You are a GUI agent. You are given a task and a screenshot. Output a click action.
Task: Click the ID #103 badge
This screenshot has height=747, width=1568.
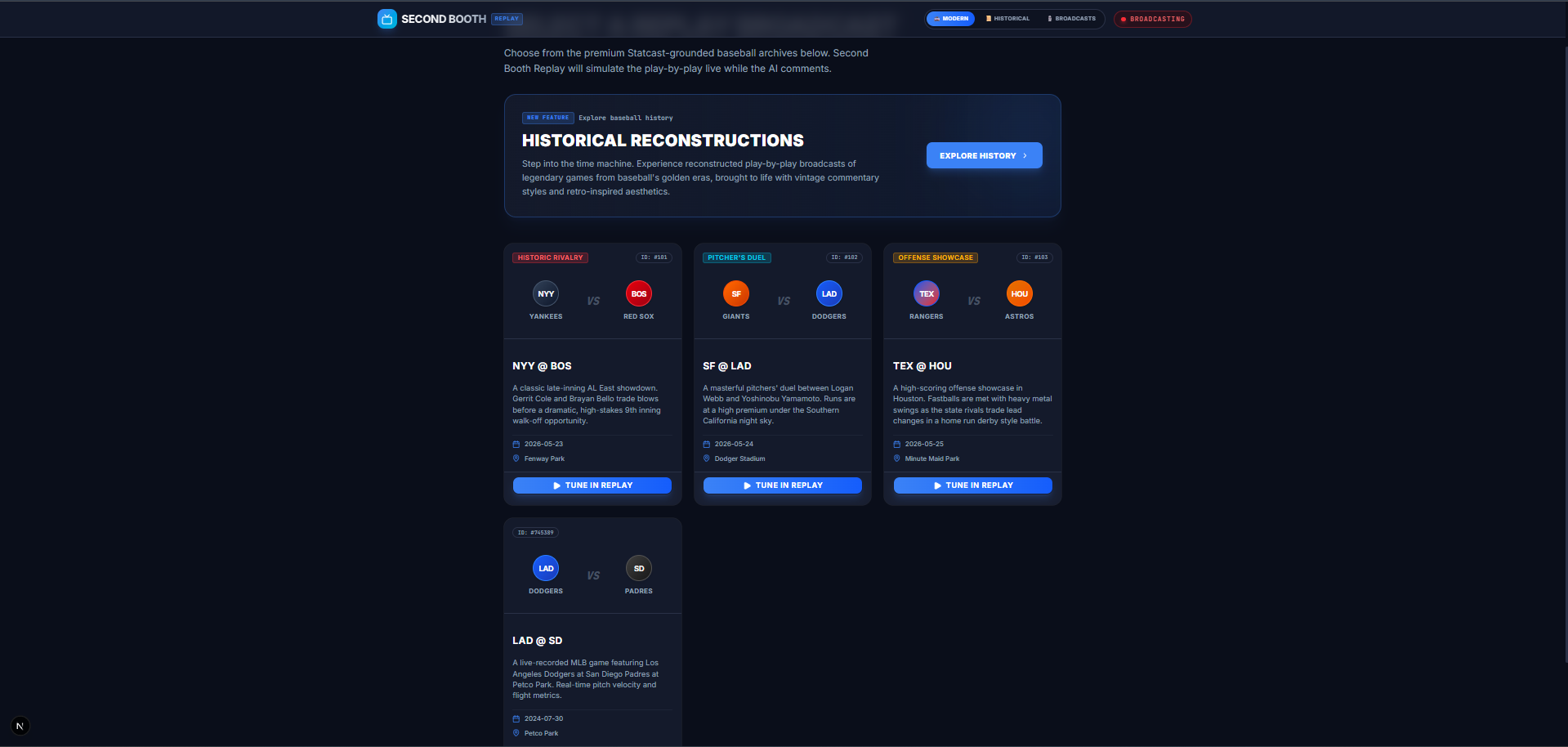click(x=1034, y=257)
